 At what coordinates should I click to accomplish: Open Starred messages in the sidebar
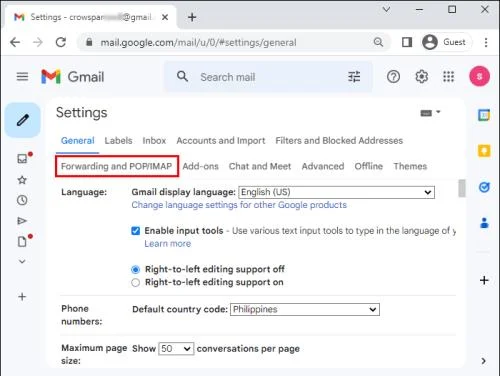tap(22, 180)
